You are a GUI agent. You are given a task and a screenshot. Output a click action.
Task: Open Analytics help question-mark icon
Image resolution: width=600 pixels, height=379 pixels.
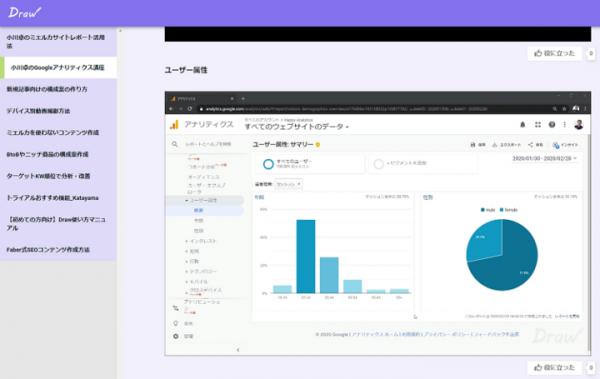(552, 125)
